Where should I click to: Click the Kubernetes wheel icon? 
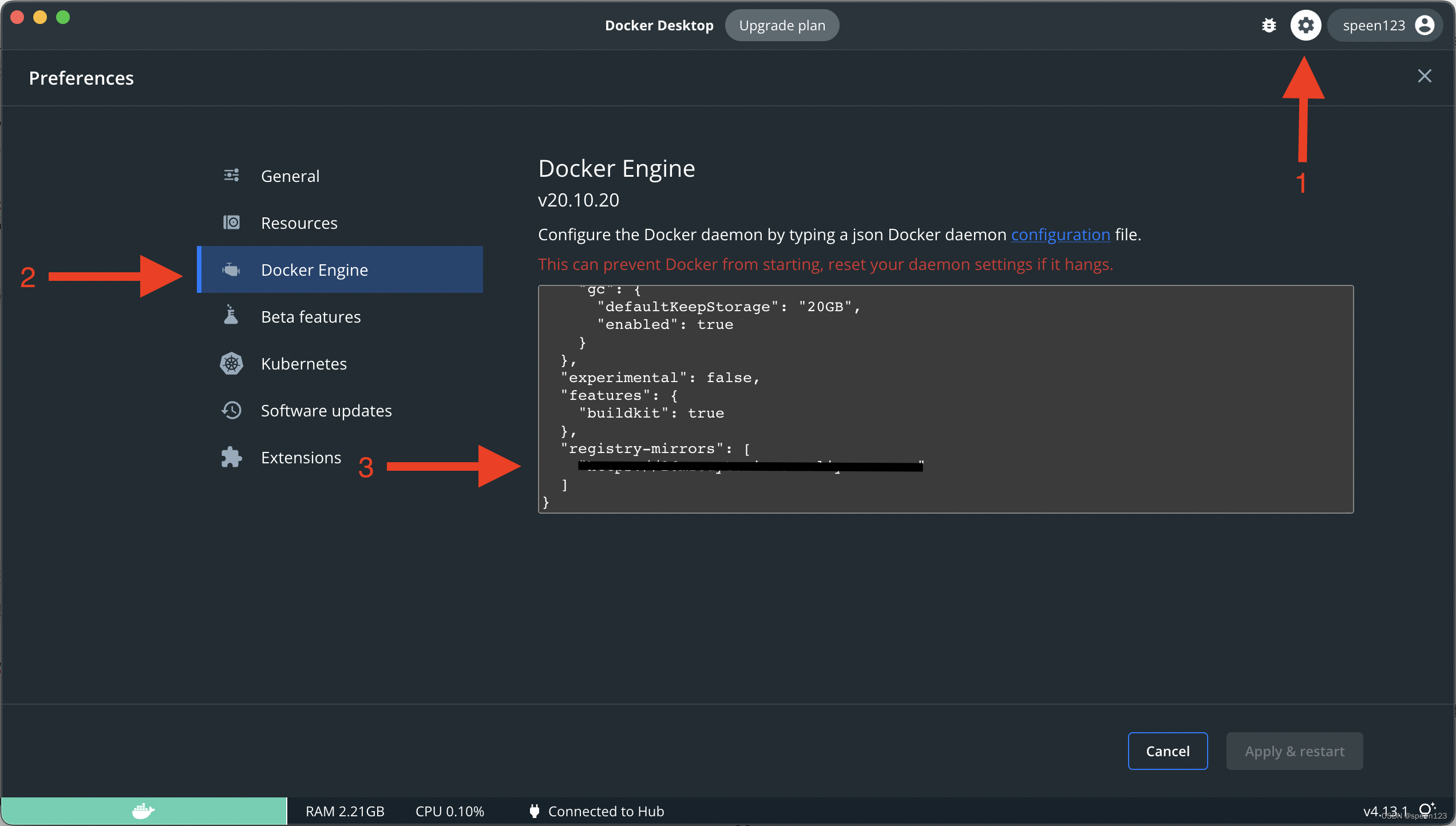[x=231, y=363]
